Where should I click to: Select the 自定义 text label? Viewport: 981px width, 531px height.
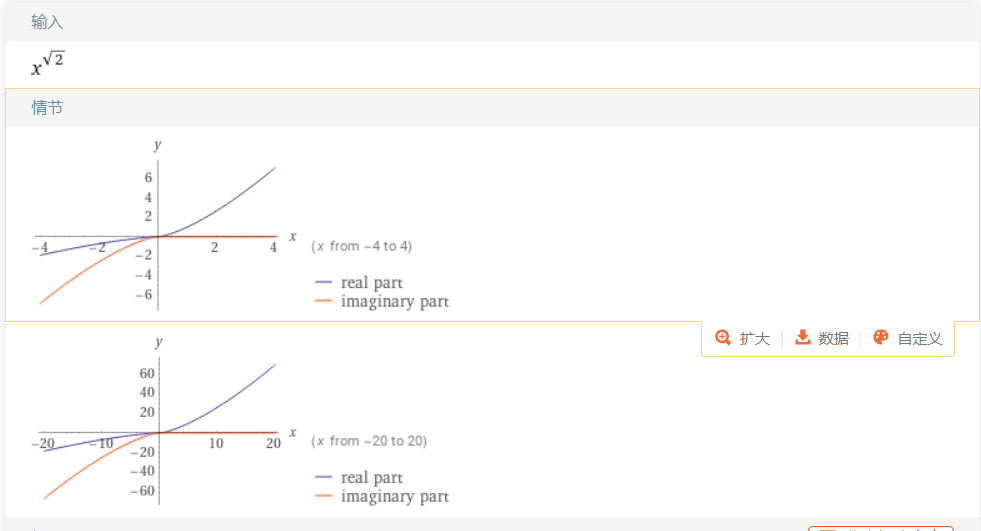(920, 338)
